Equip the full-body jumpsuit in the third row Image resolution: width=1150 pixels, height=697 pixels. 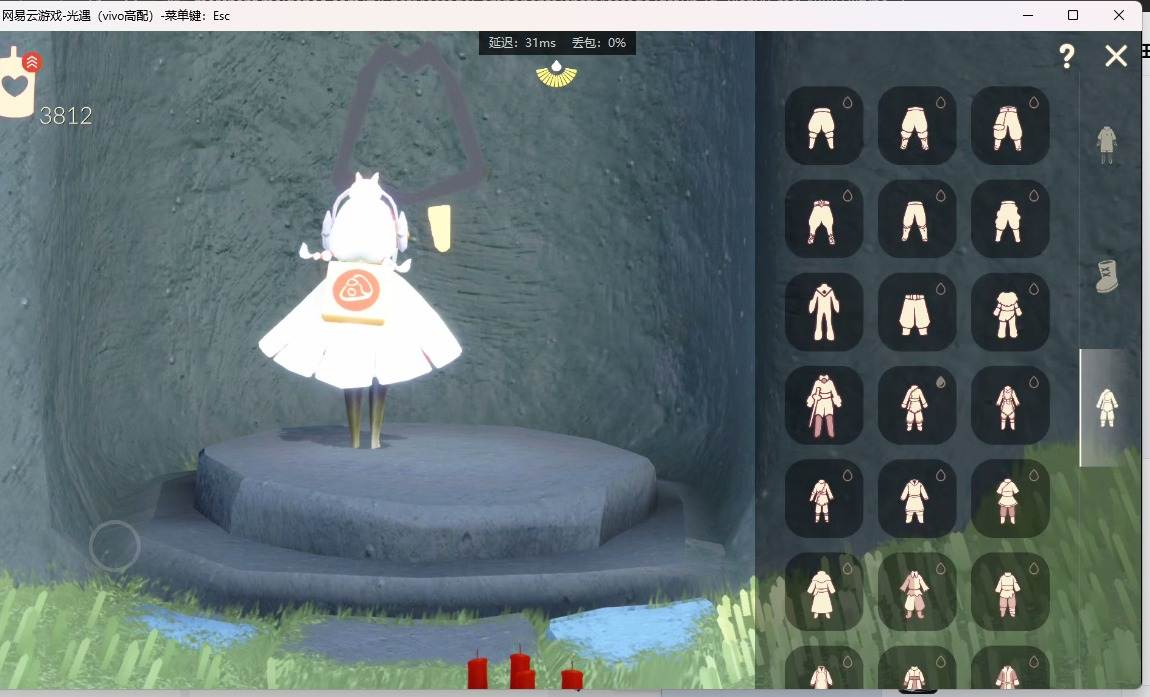click(824, 312)
